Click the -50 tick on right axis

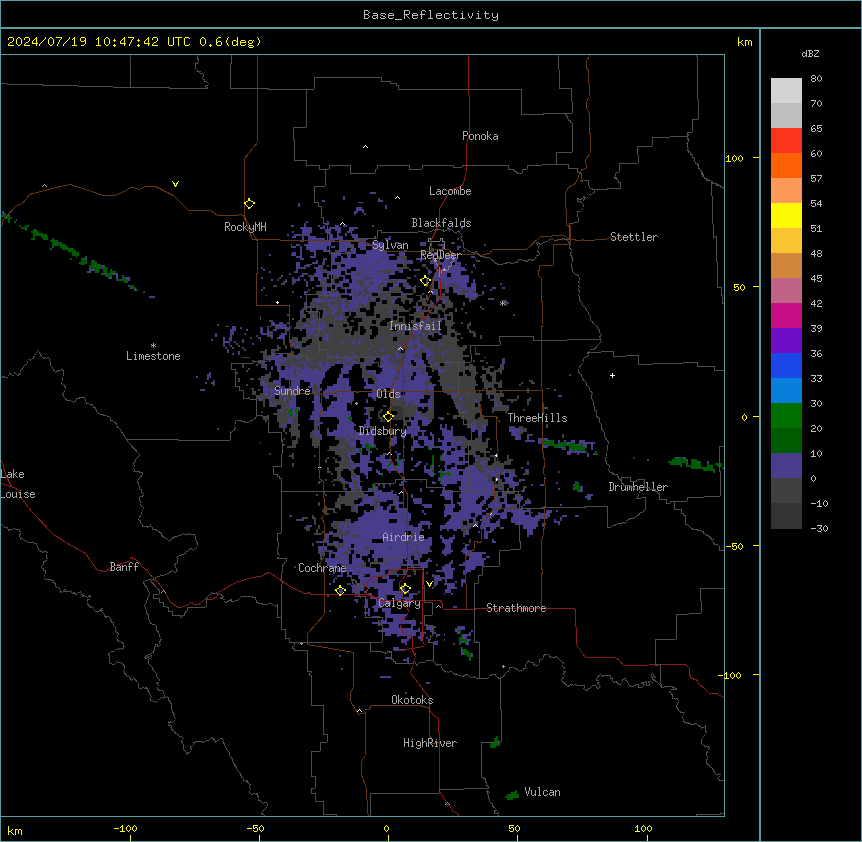click(x=734, y=546)
